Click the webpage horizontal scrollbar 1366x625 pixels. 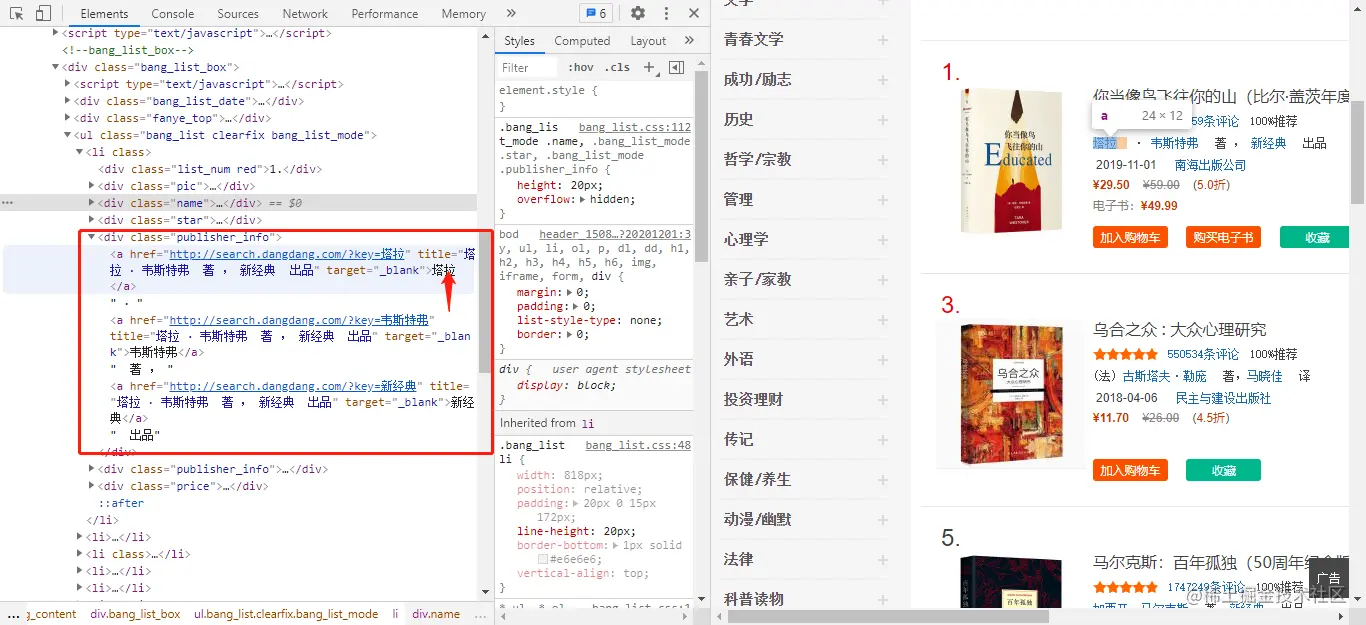(888, 616)
